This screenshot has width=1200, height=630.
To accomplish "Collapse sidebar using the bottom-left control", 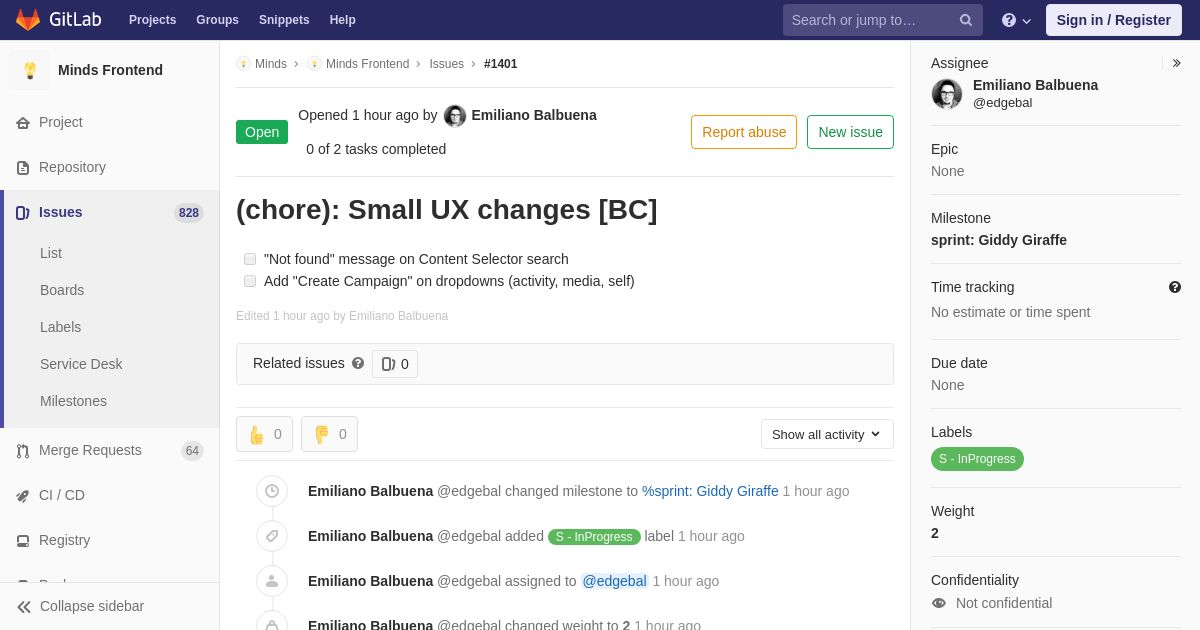I will click(81, 606).
